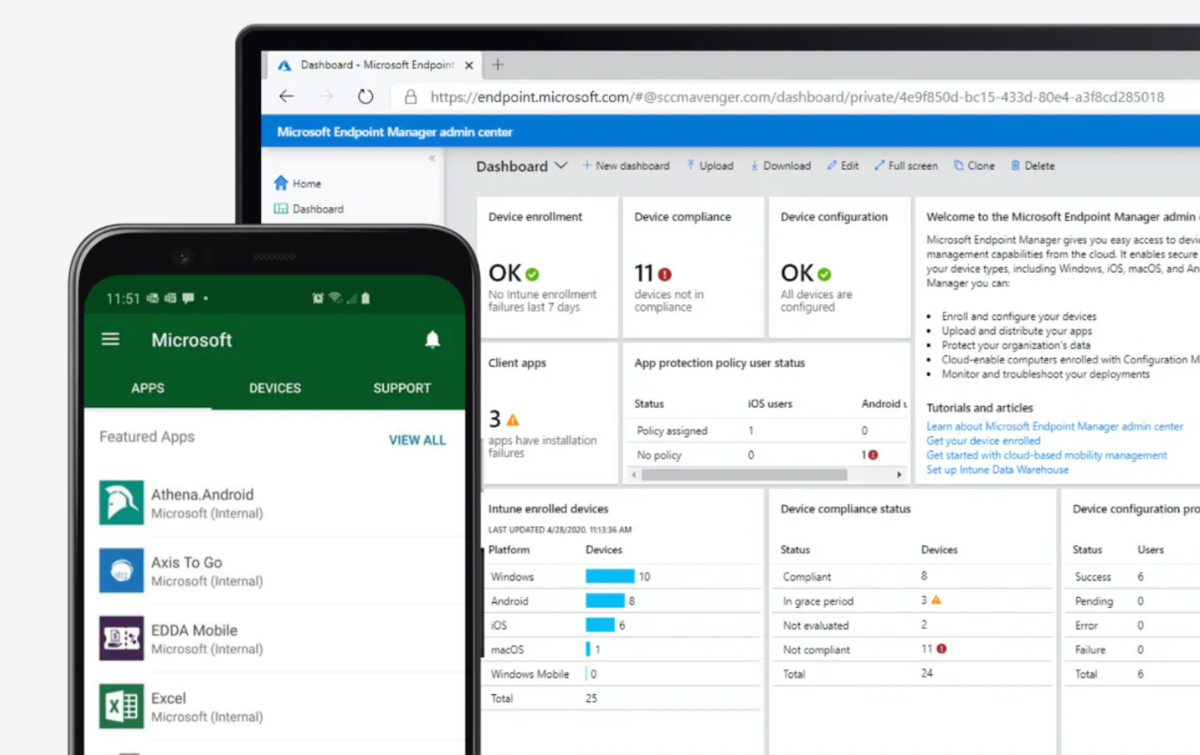Click red alert icon next to 11 devices
Viewport: 1200px width, 755px height.
pos(665,274)
